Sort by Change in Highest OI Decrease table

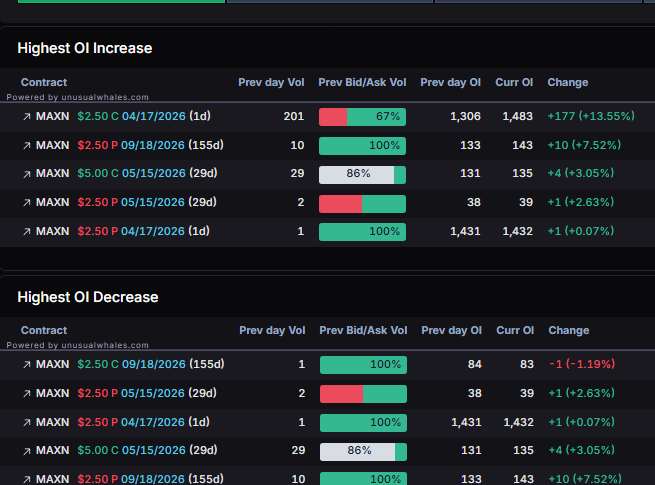coord(569,330)
